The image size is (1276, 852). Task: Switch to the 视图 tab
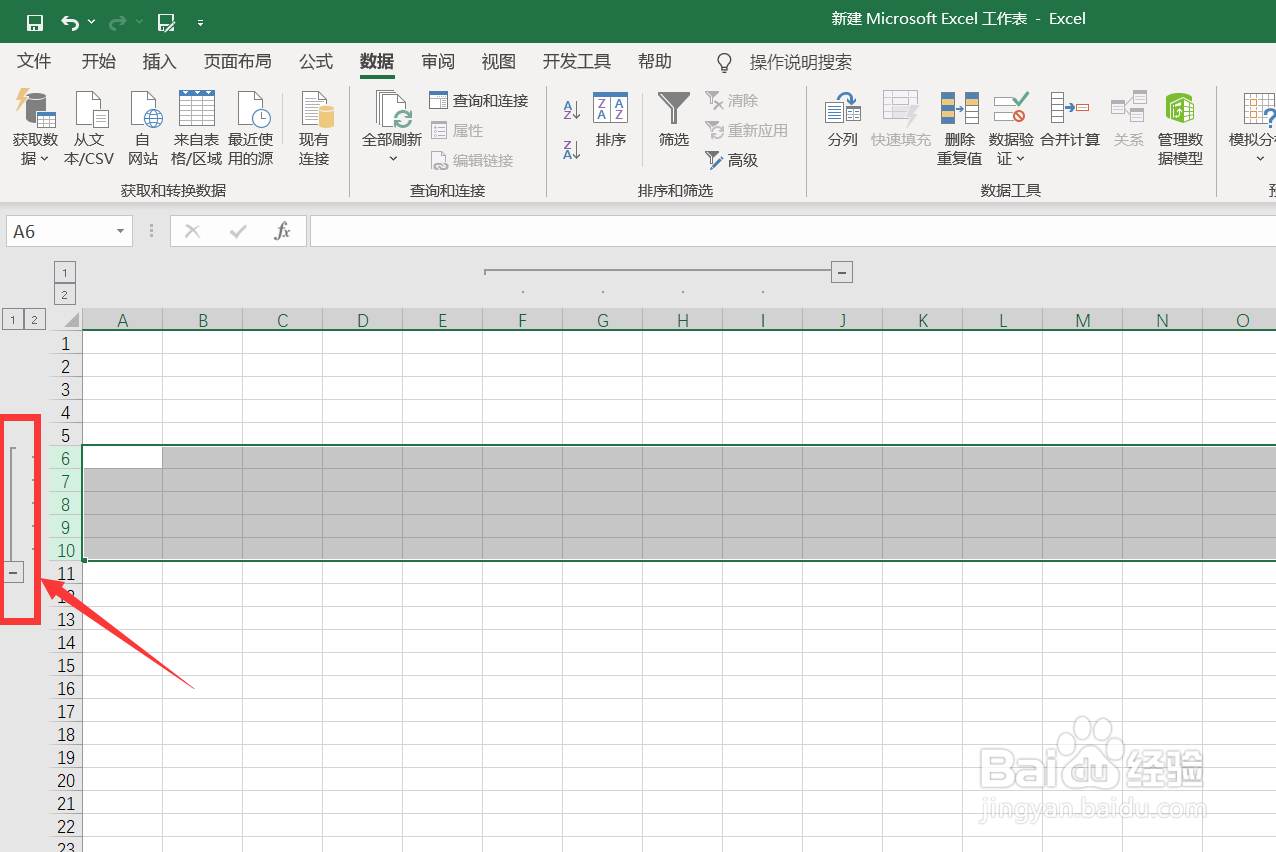[499, 62]
